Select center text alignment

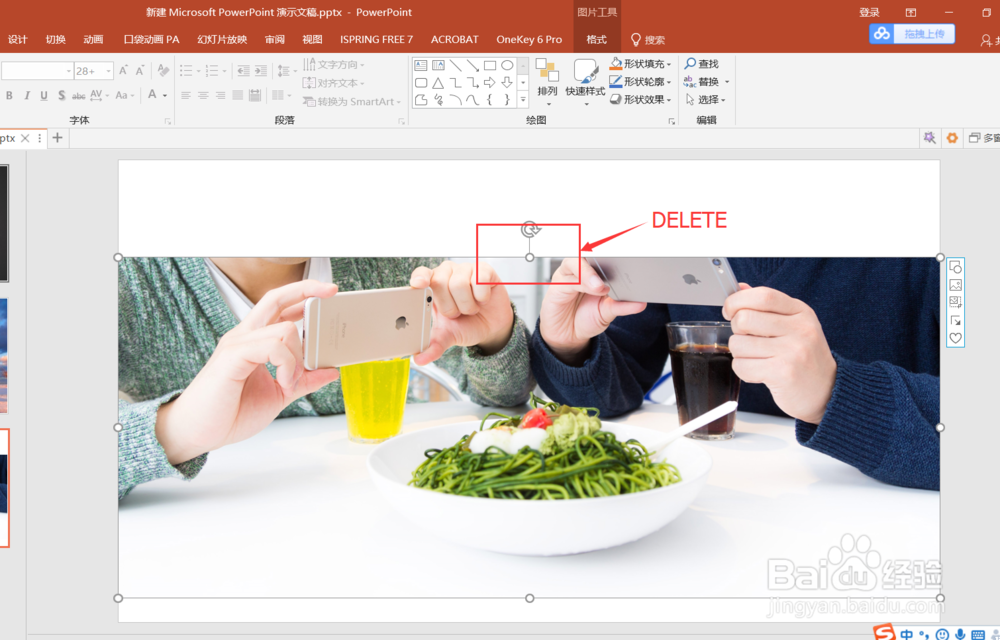click(x=203, y=96)
